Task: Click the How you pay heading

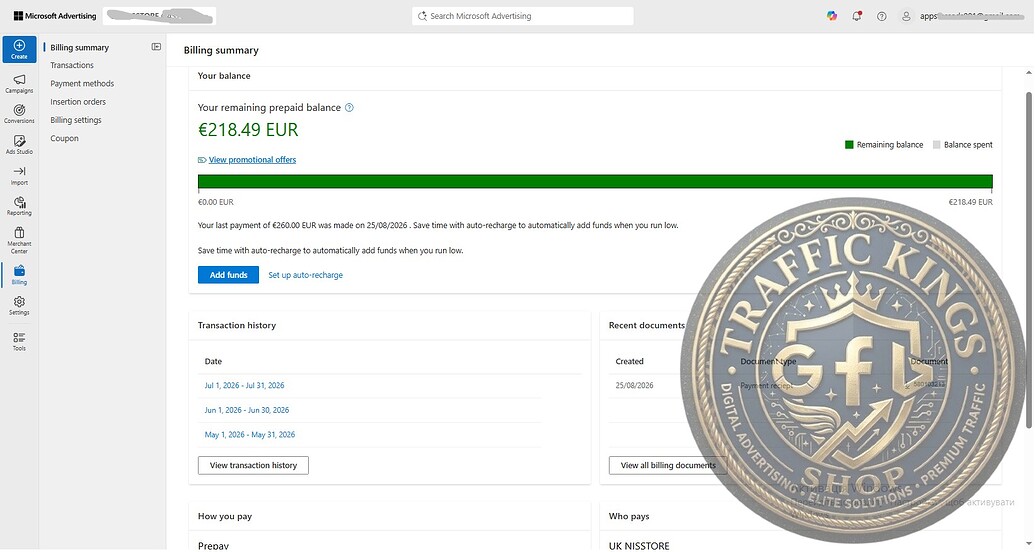Action: (225, 516)
